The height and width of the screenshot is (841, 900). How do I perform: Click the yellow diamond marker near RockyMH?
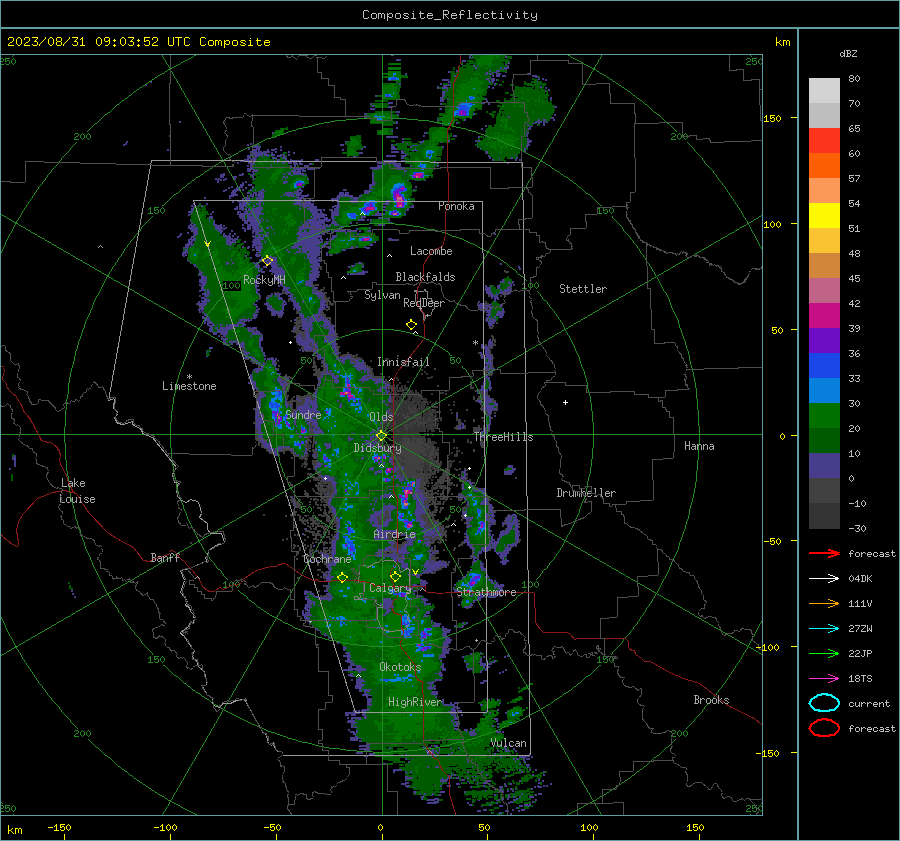tap(267, 261)
